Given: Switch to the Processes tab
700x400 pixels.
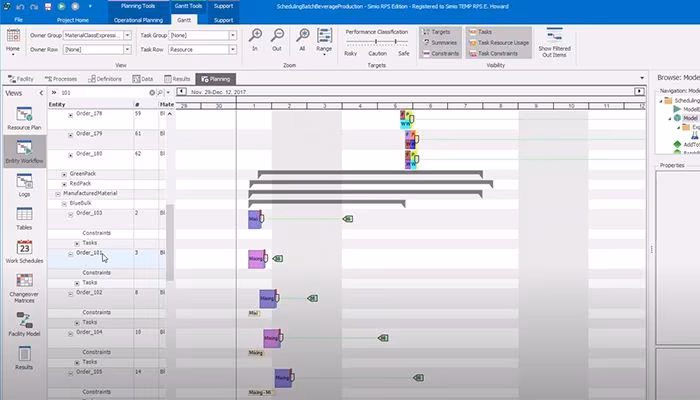Looking at the screenshot, I should coord(61,79).
